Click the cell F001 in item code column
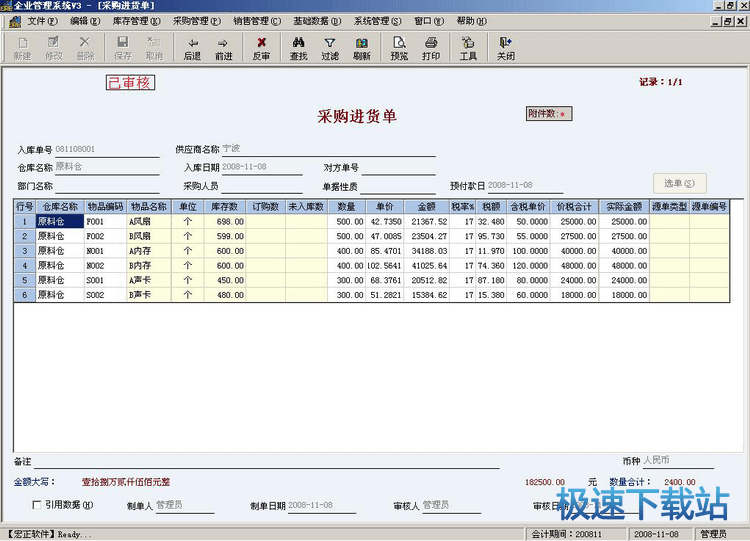This screenshot has height=541, width=750. (x=106, y=221)
